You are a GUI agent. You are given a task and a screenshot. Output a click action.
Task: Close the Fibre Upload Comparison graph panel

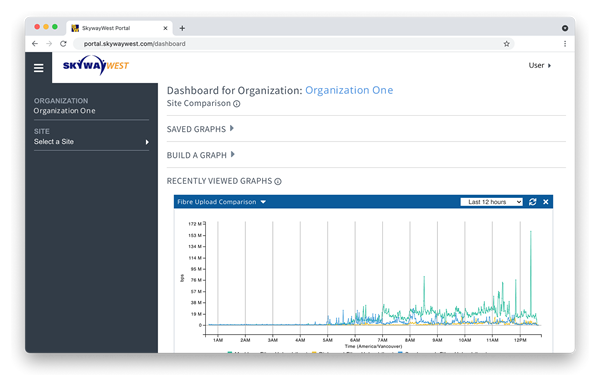click(x=546, y=202)
